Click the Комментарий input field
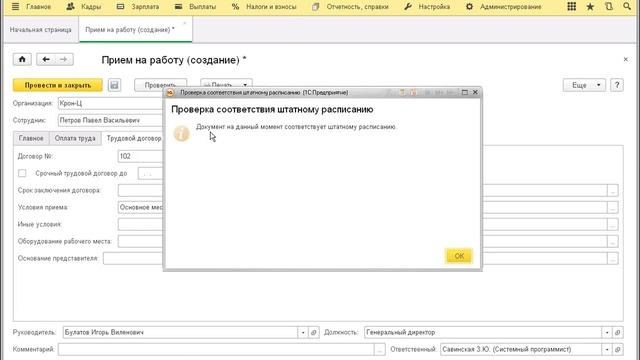Screen dimensions: 640x360 pyautogui.click(x=216, y=349)
